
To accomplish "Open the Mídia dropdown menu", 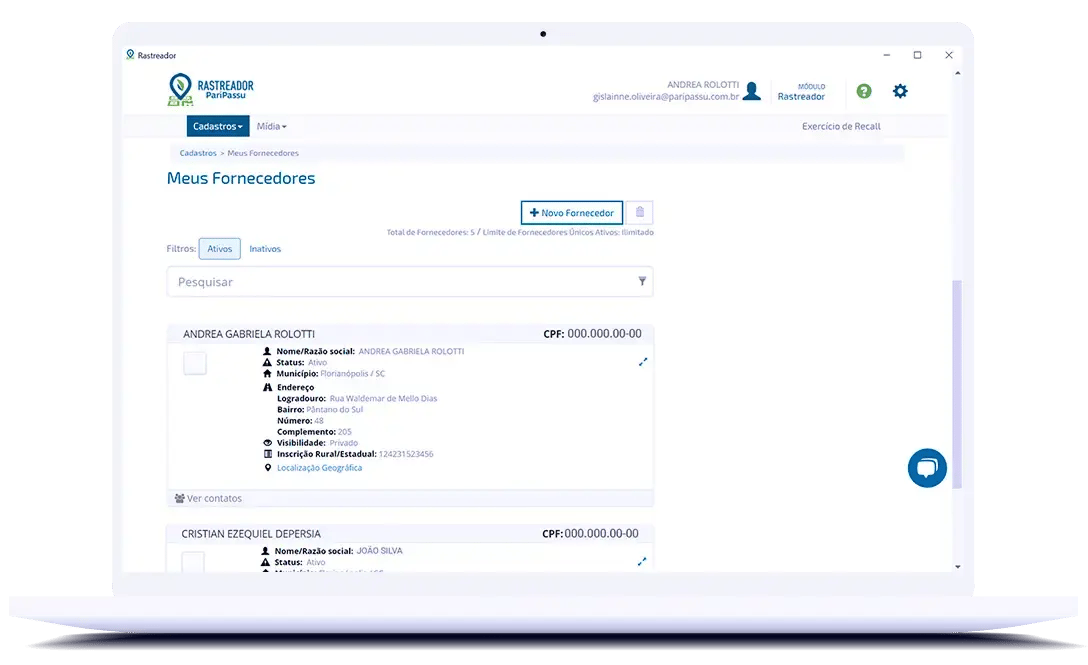I will pyautogui.click(x=271, y=126).
